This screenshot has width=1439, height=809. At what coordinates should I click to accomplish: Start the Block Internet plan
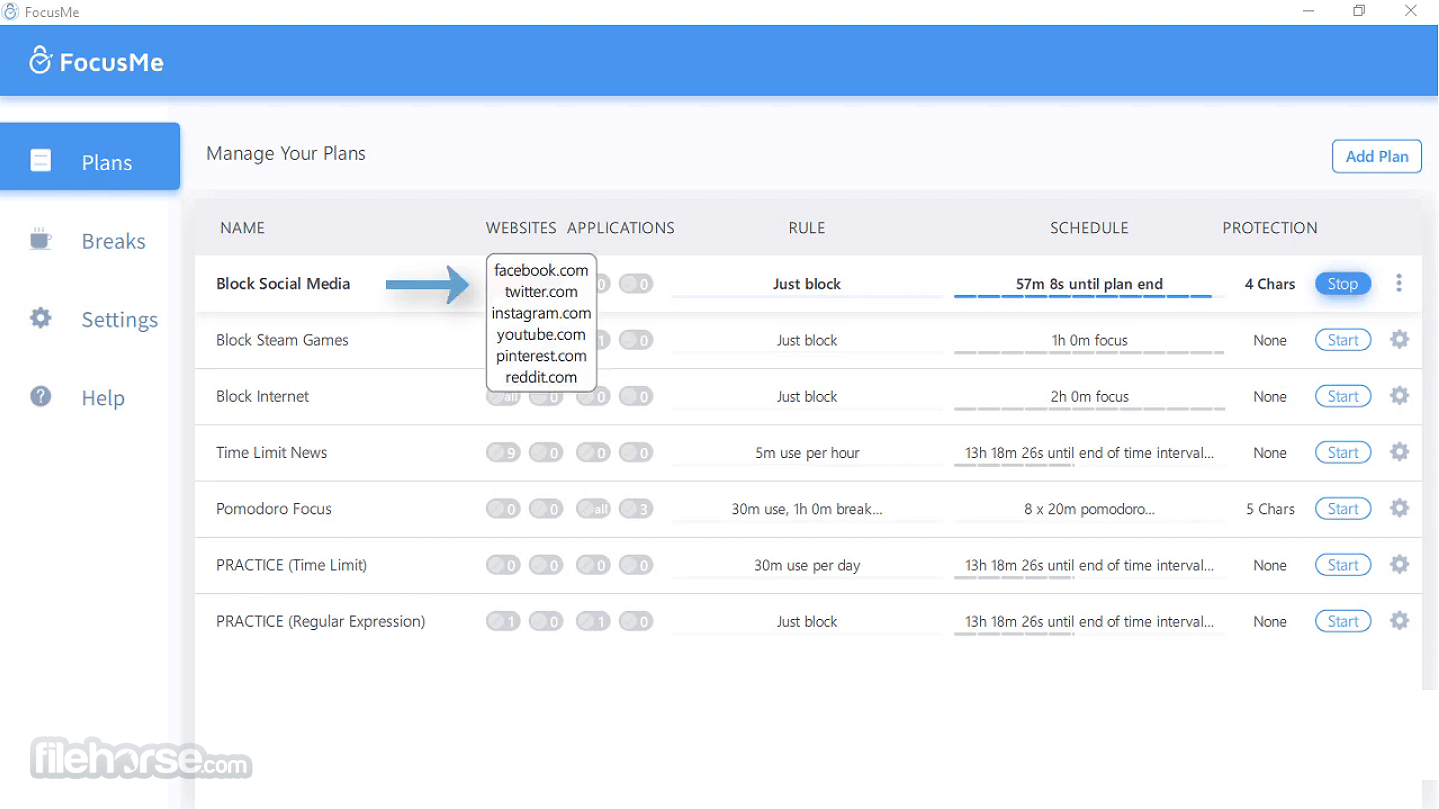[x=1343, y=396]
